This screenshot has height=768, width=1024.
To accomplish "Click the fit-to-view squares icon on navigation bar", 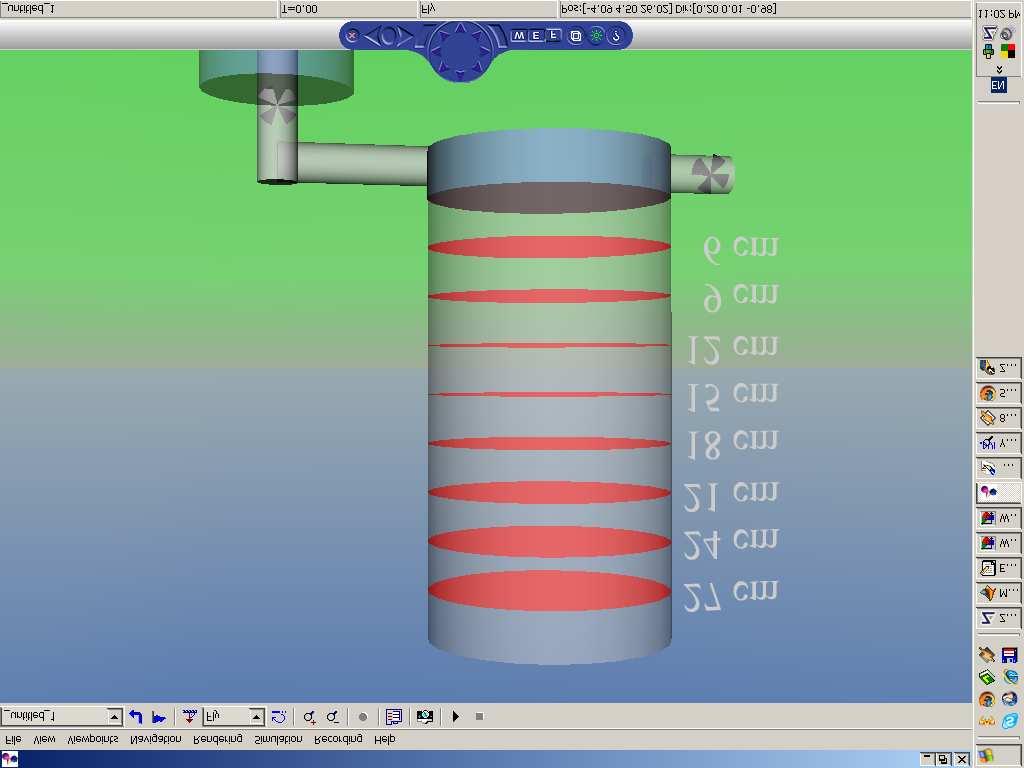I will tap(575, 36).
